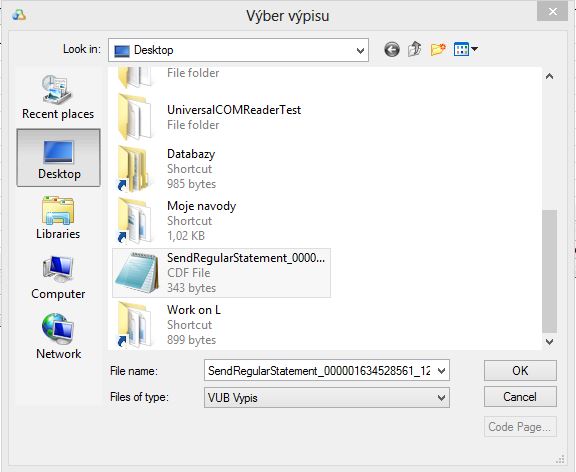
Task: Select the UniversalCOMReaderTest folder
Action: click(221, 117)
